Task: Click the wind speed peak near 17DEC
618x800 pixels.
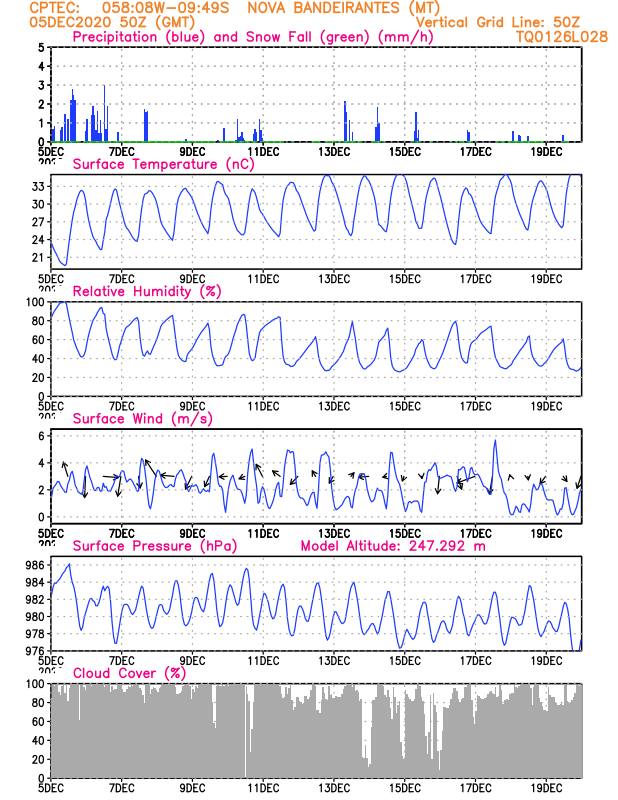Action: point(495,442)
